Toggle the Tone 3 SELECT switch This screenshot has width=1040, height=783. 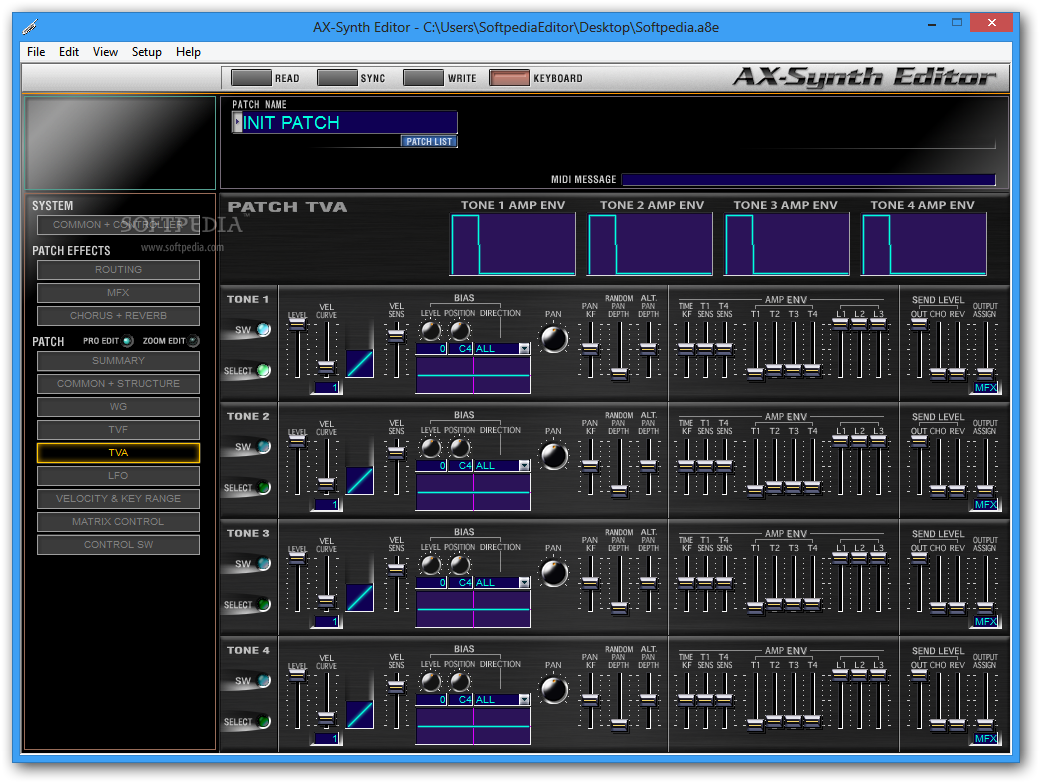pos(263,605)
